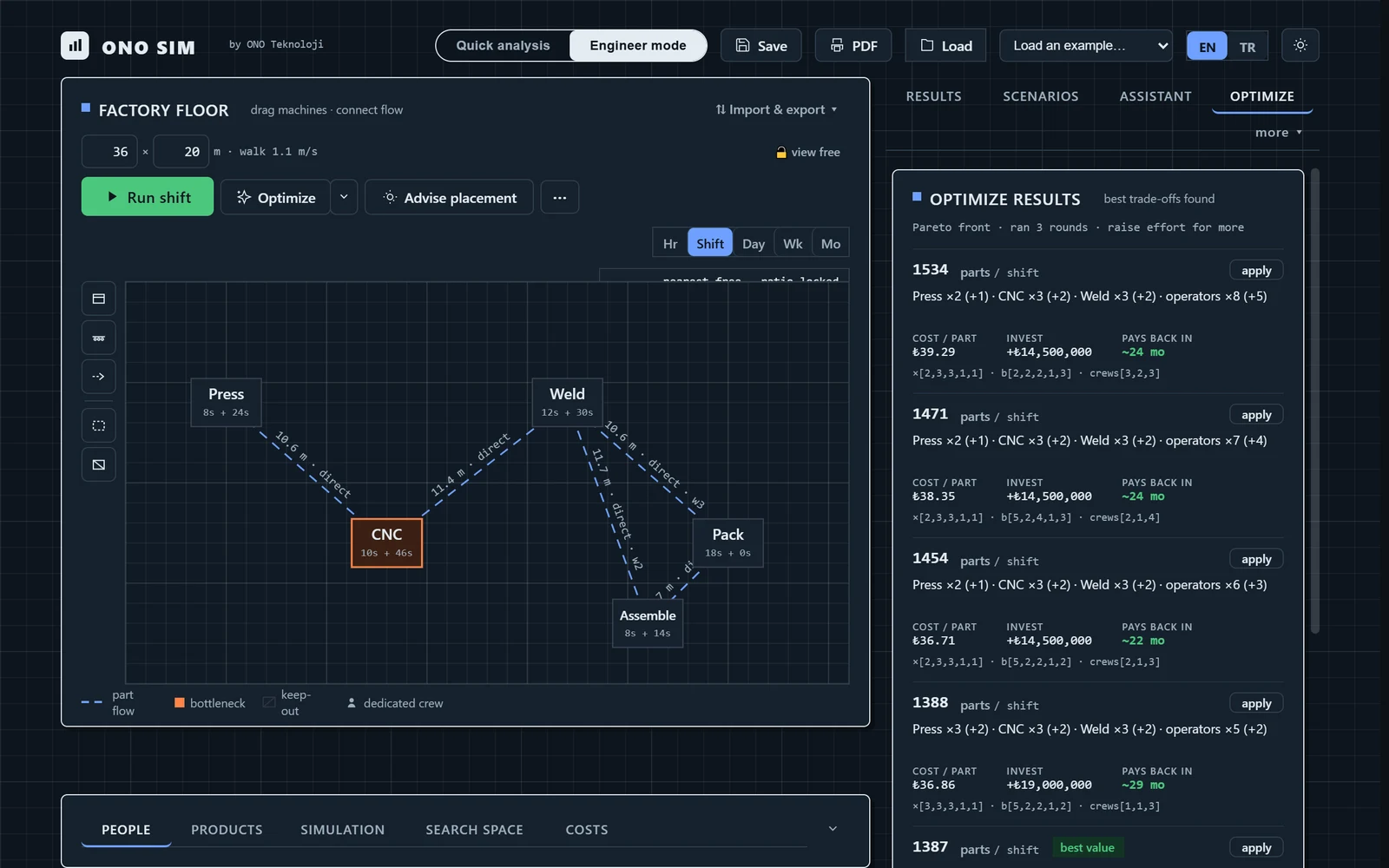Click the CNC bottleneck machine node
This screenshot has height=868, width=1389.
(387, 542)
